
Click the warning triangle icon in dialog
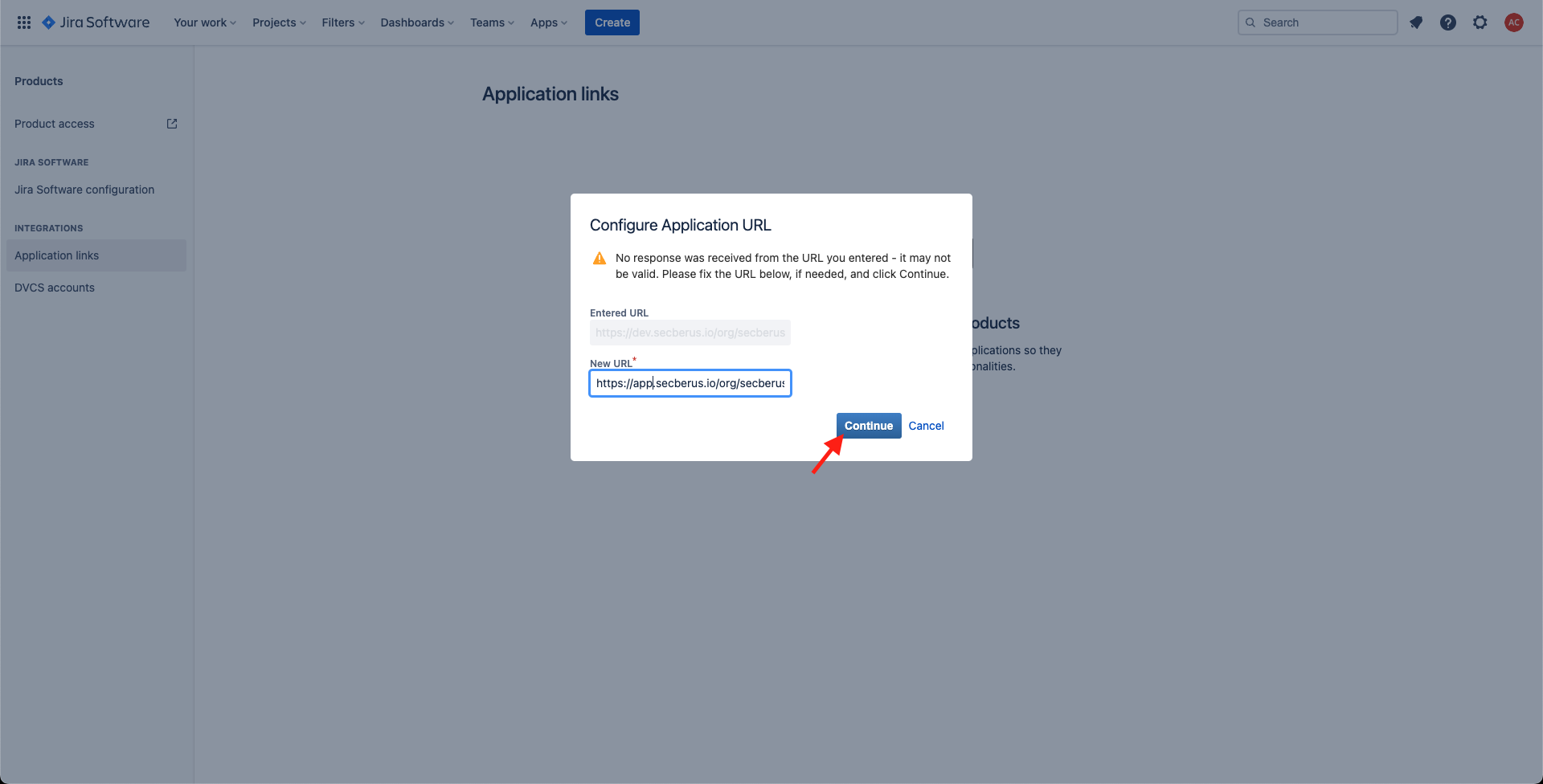pos(600,258)
